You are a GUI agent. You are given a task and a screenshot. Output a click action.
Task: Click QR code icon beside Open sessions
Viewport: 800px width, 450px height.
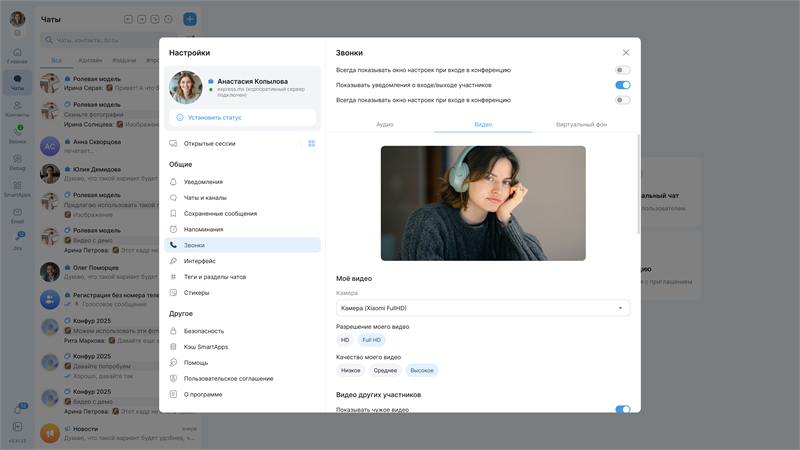[311, 143]
